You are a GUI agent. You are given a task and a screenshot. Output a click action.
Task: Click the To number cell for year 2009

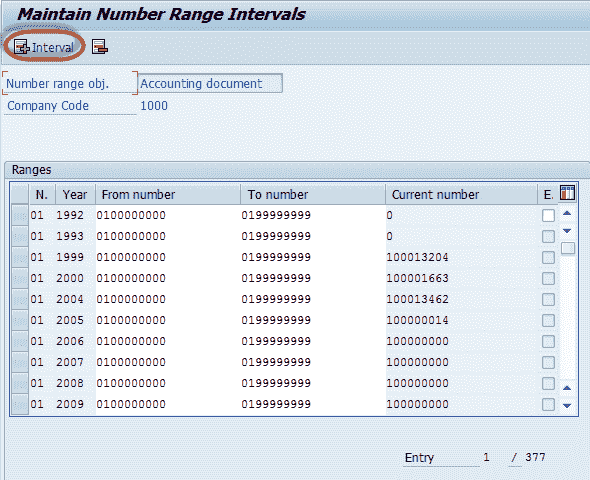pos(313,404)
